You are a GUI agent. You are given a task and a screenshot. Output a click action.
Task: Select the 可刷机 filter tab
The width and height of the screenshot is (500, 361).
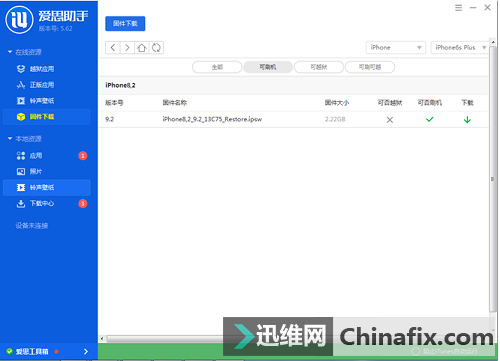click(268, 67)
